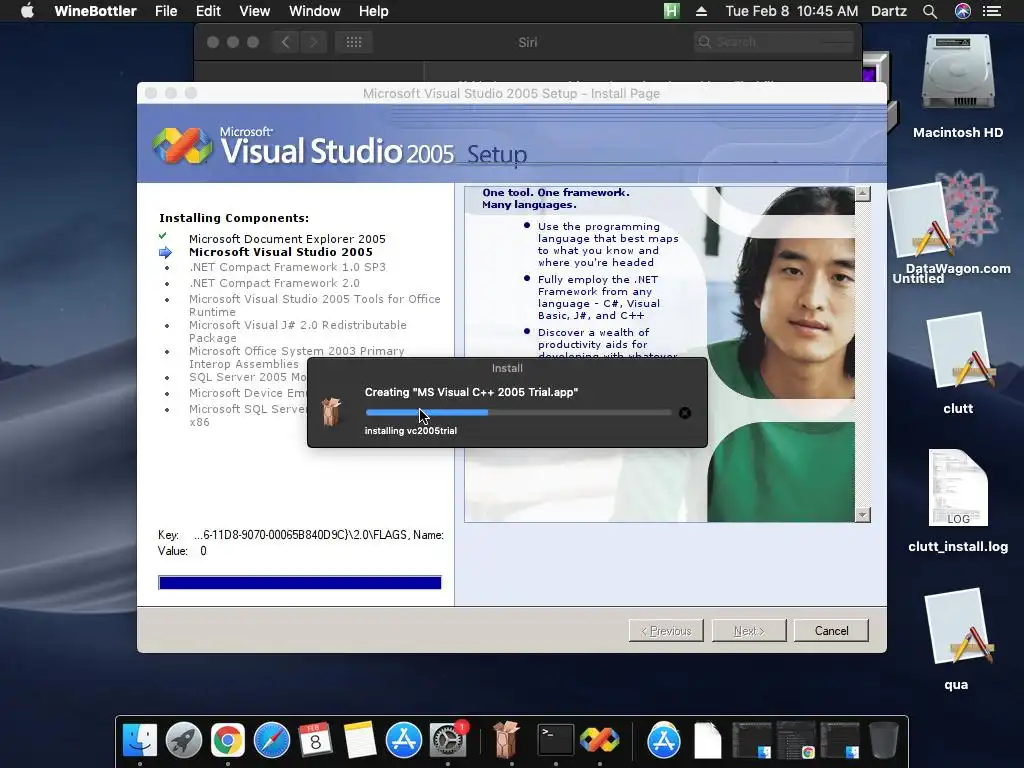Screen dimensions: 1024x768
Task: Open Google Chrome in the Dock
Action: pos(227,741)
